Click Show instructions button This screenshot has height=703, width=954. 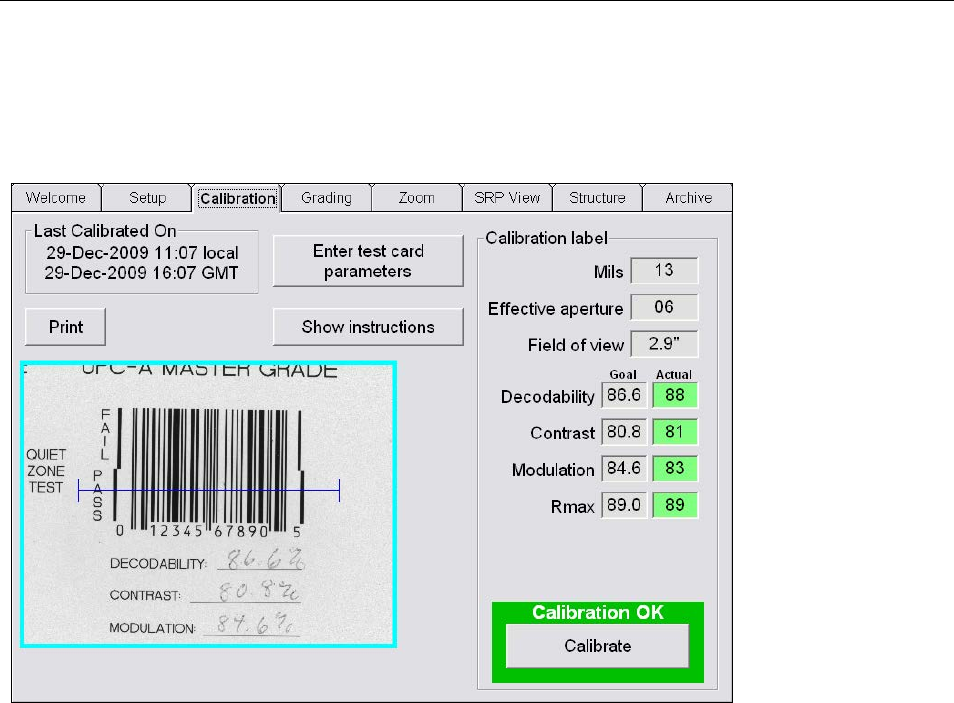tap(368, 327)
